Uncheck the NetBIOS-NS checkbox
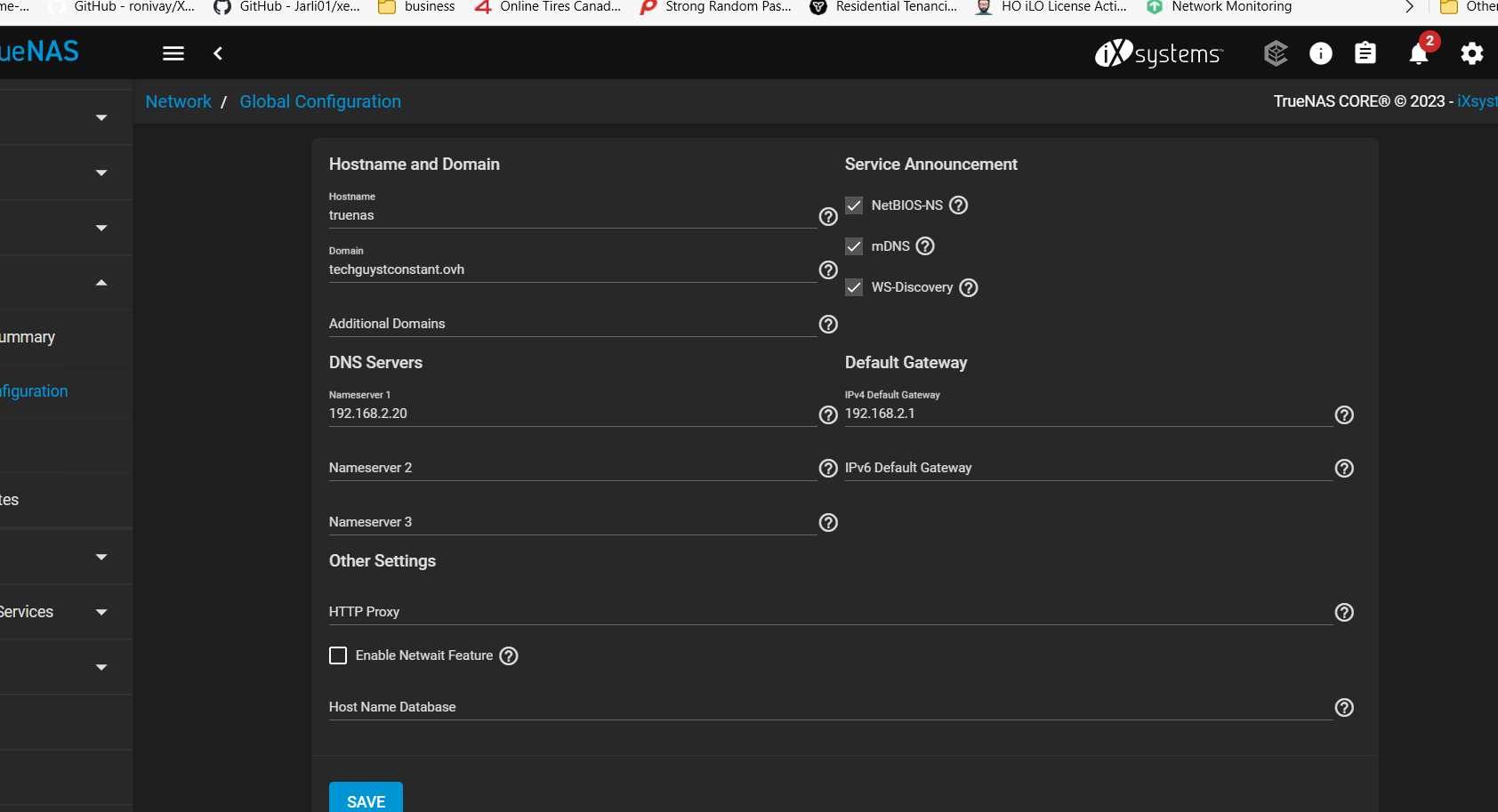1498x812 pixels. (854, 205)
